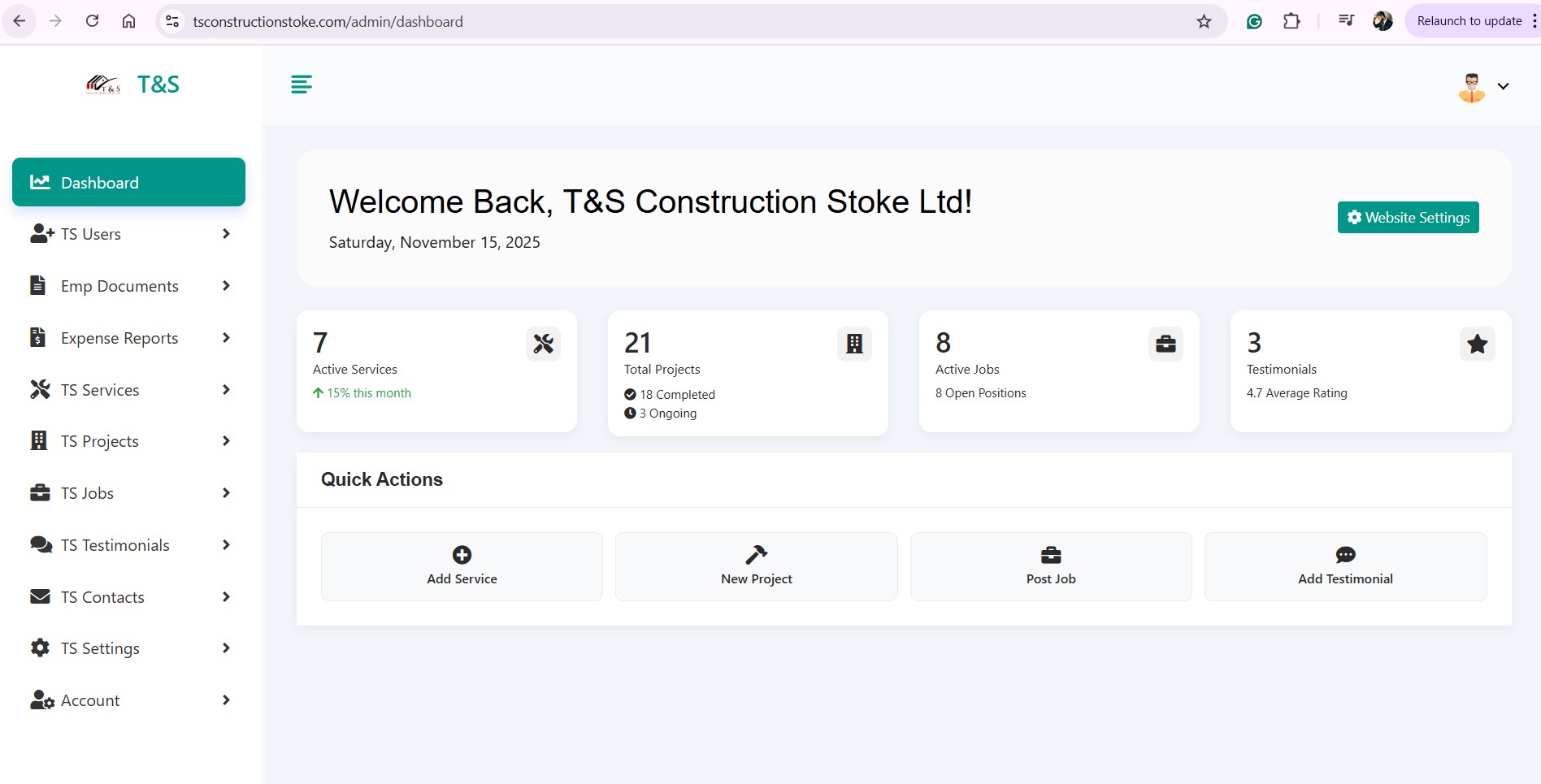Click the Website Settings button

[x=1408, y=217]
